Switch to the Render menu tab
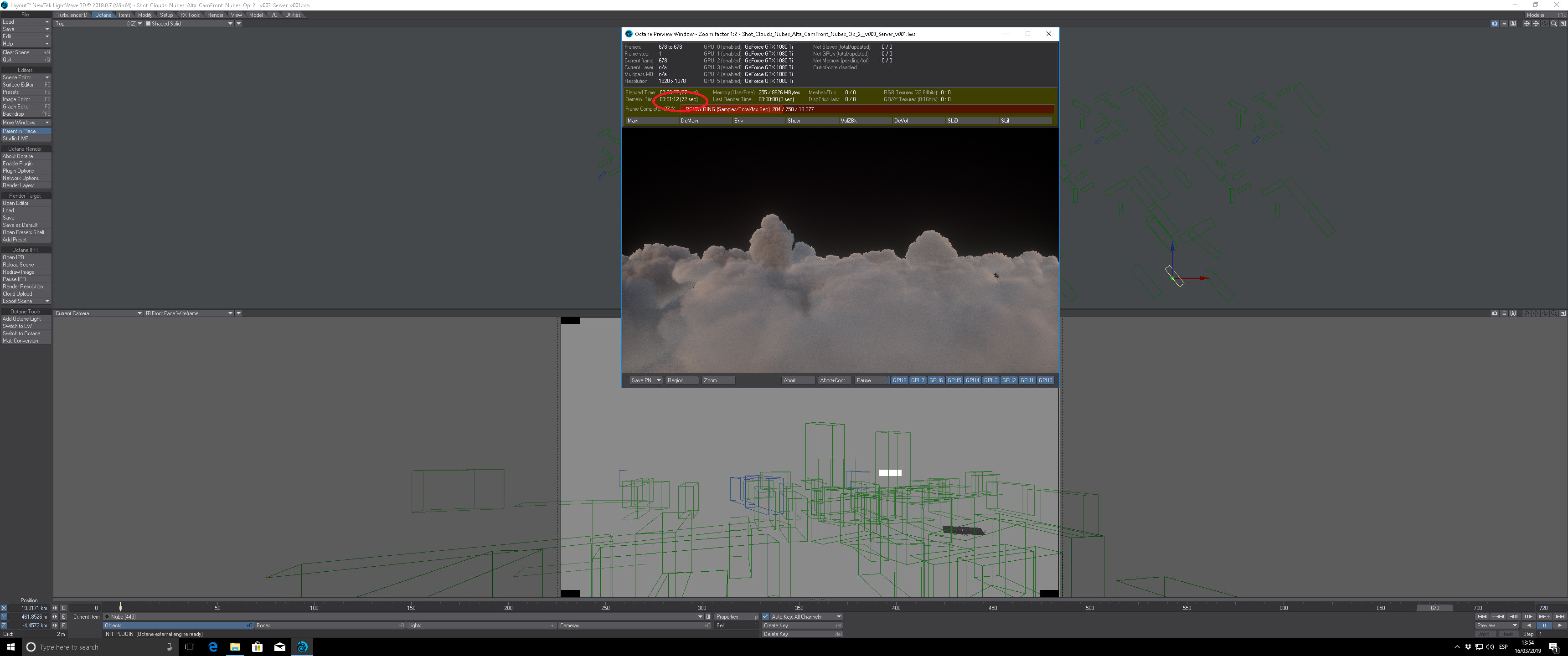Viewport: 1568px width, 656px height. 215,15
